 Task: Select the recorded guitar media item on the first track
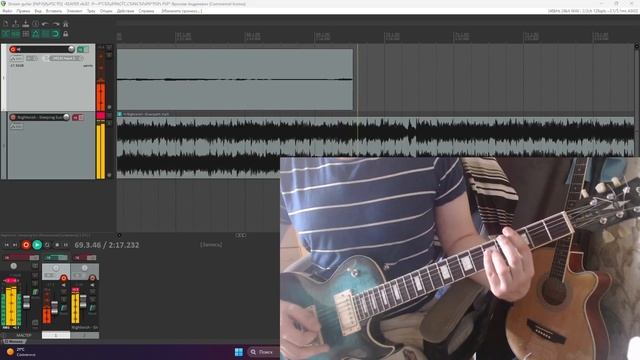click(x=235, y=80)
